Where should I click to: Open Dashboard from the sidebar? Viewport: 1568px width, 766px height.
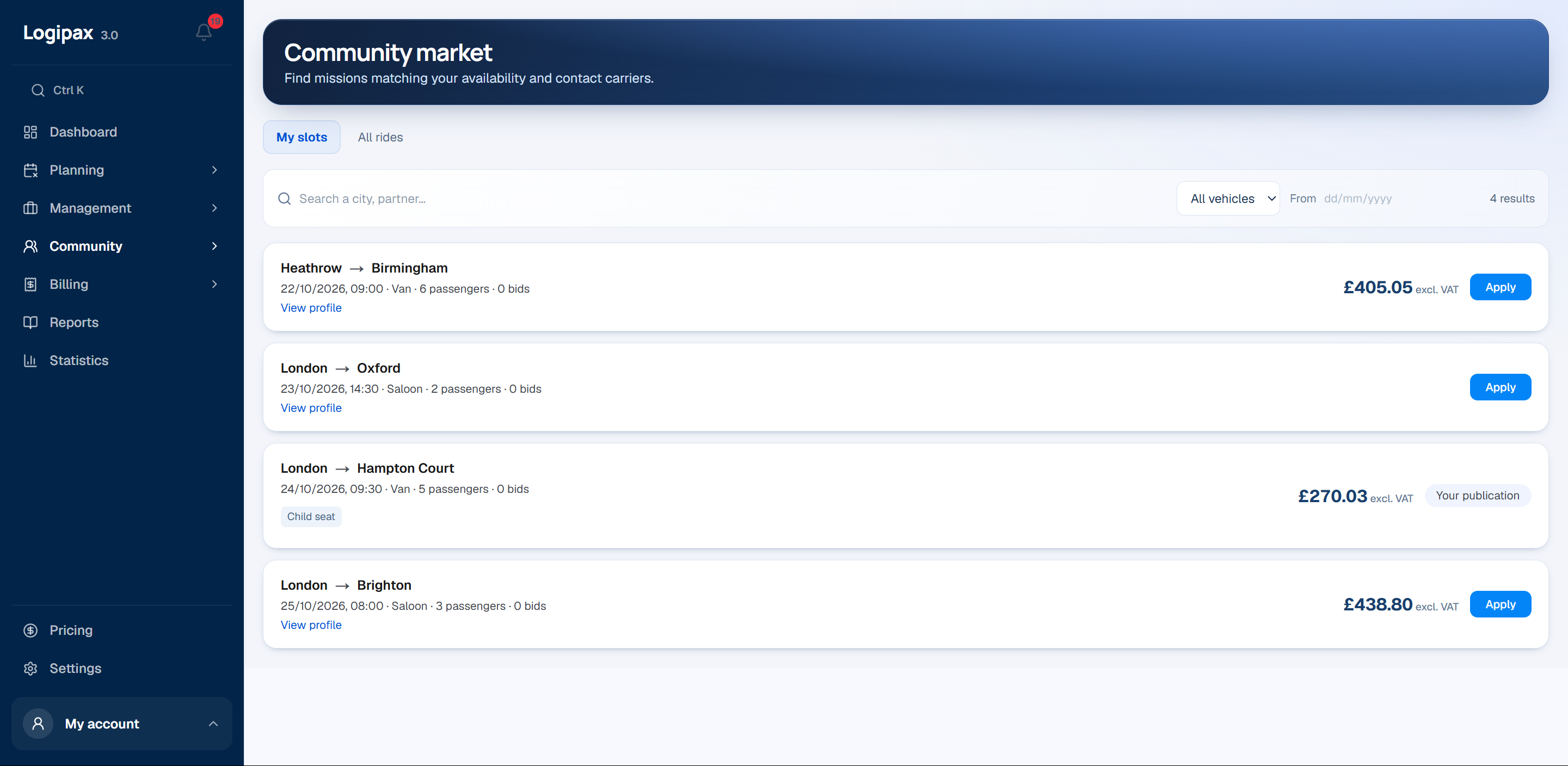(x=121, y=132)
